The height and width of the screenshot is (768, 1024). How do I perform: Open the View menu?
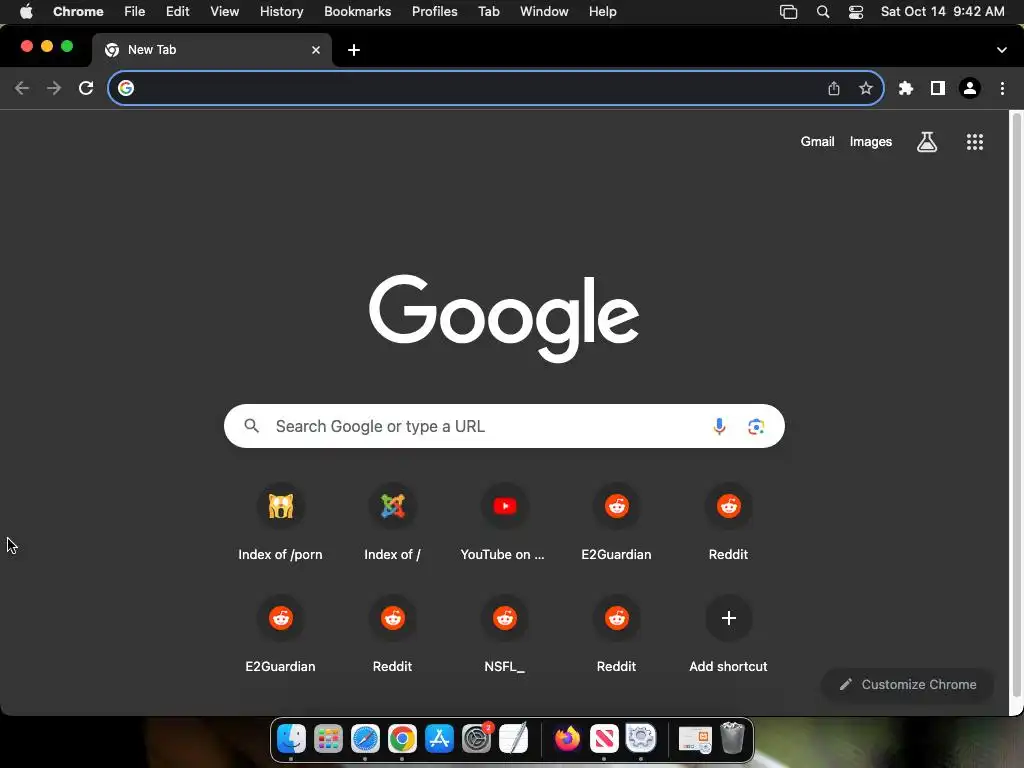tap(225, 12)
